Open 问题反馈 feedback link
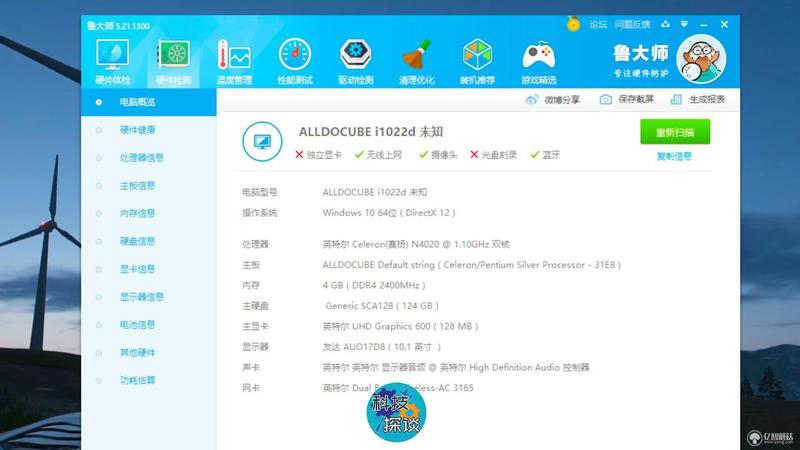Image resolution: width=800 pixels, height=450 pixels. [632, 24]
